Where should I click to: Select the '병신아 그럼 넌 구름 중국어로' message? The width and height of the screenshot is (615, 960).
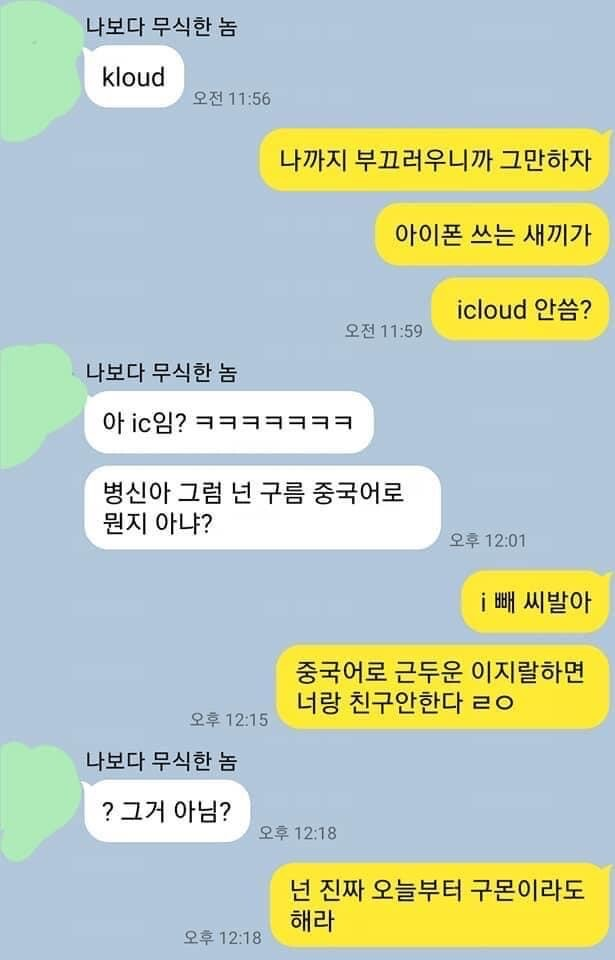point(262,508)
